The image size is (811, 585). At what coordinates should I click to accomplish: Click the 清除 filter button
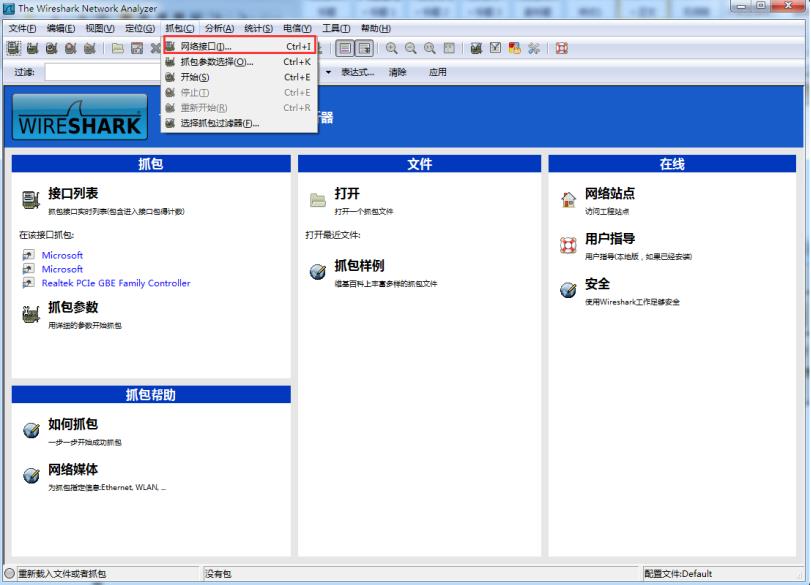(x=397, y=72)
